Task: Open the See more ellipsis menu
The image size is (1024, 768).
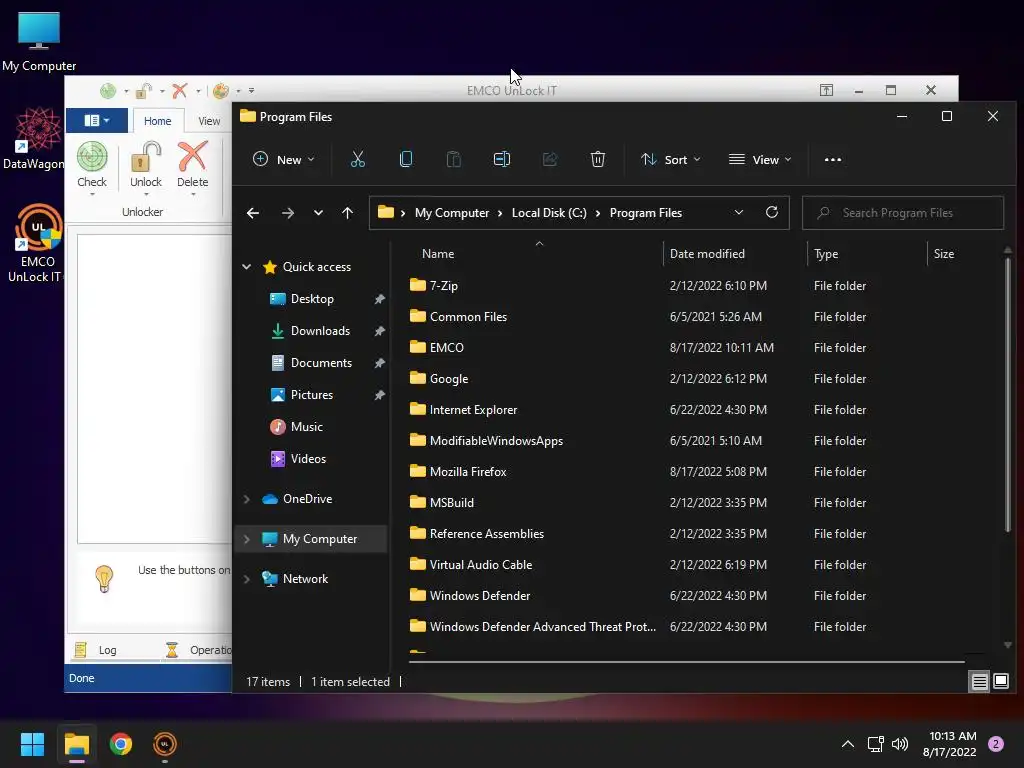Action: tap(833, 159)
